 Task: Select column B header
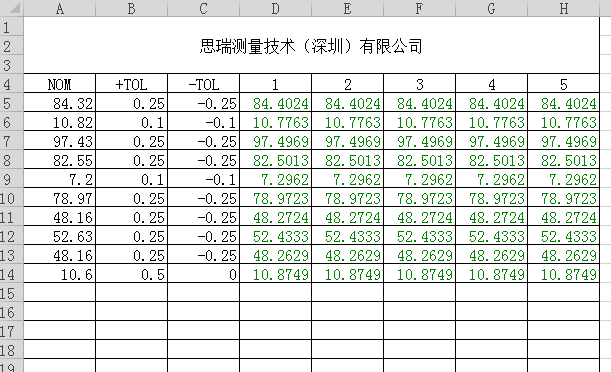point(132,8)
